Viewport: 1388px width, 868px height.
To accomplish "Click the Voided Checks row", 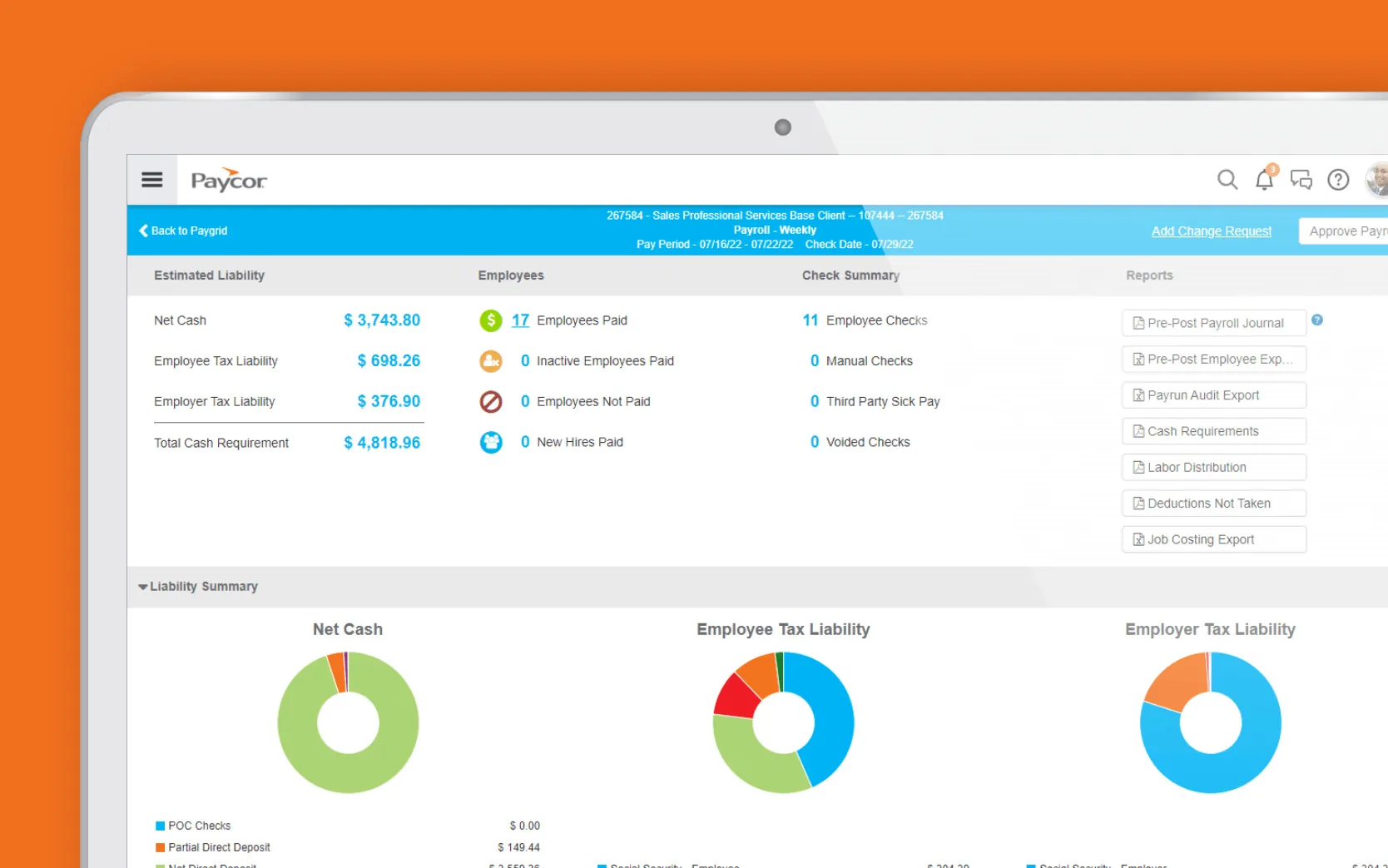I will click(860, 442).
